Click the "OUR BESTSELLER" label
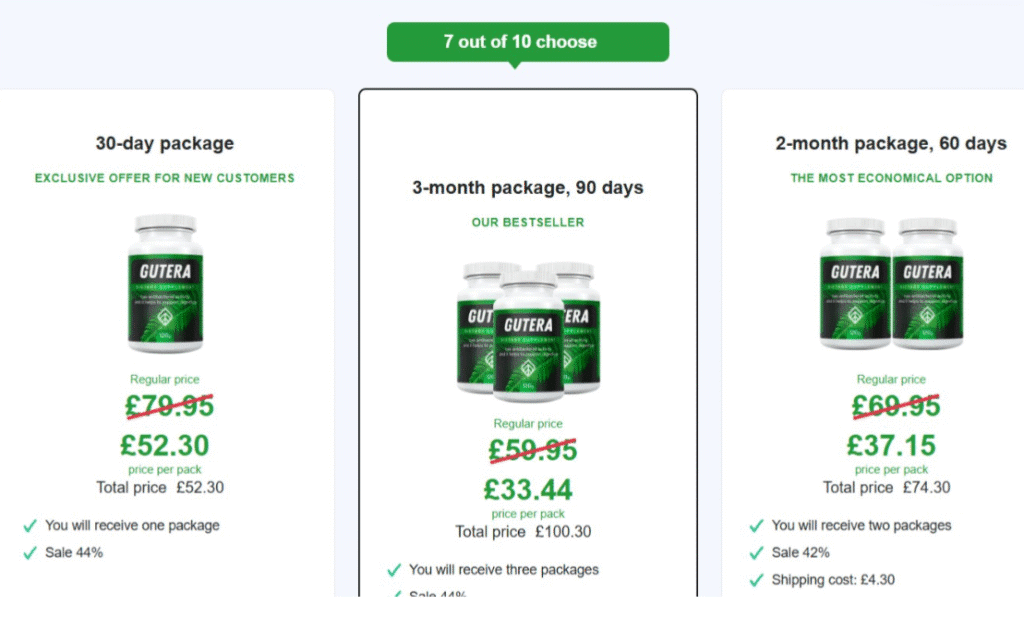Screen dimensions: 1024x617 528,222
